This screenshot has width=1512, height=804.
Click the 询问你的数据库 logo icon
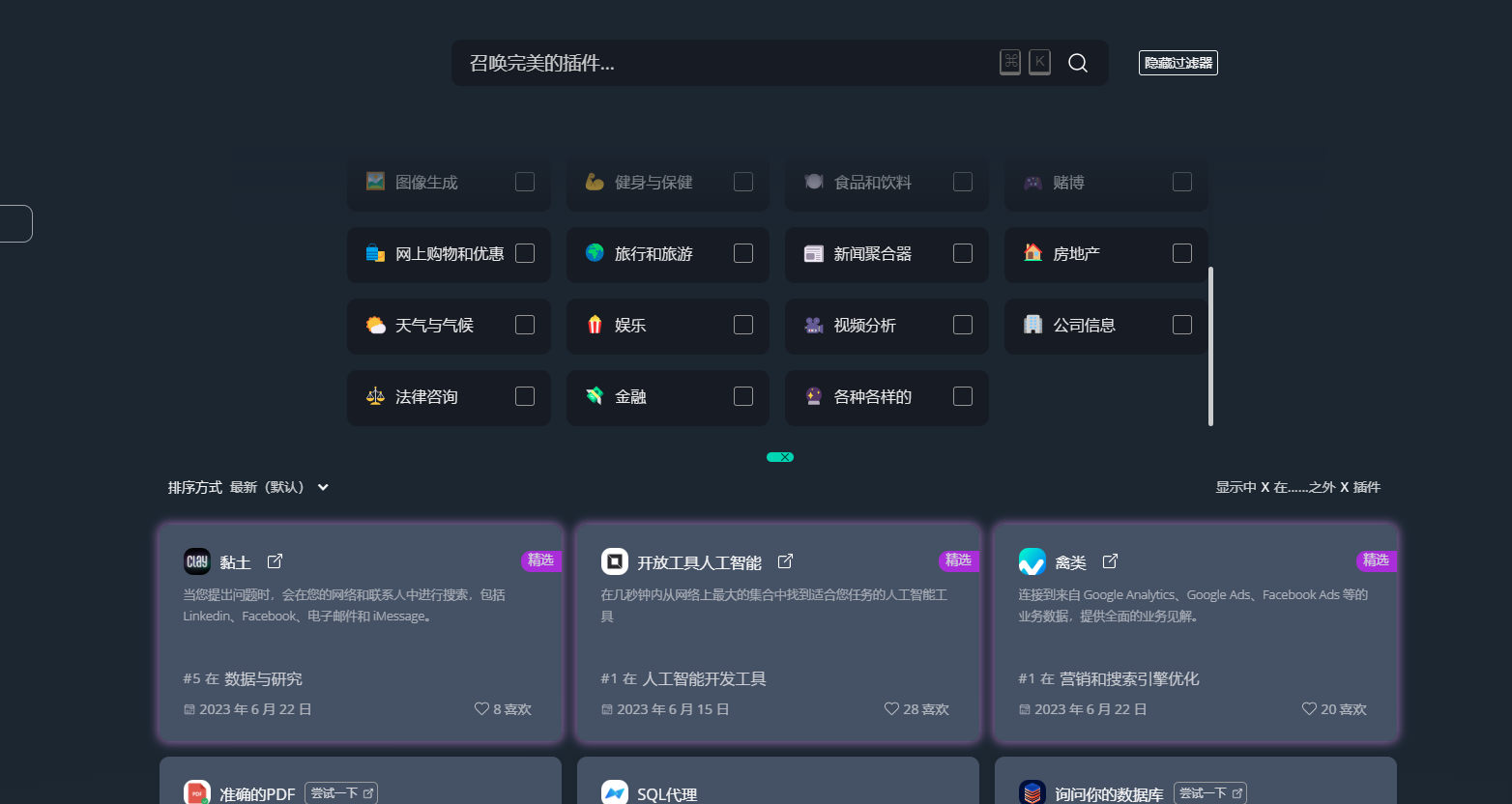coord(1032,792)
